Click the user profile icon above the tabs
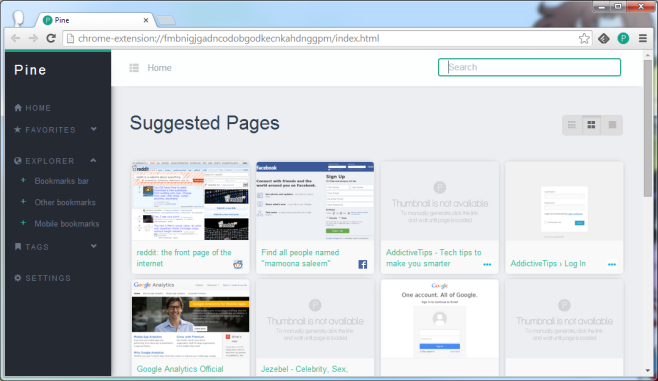Viewport: 658px width, 381px height. [x=18, y=18]
